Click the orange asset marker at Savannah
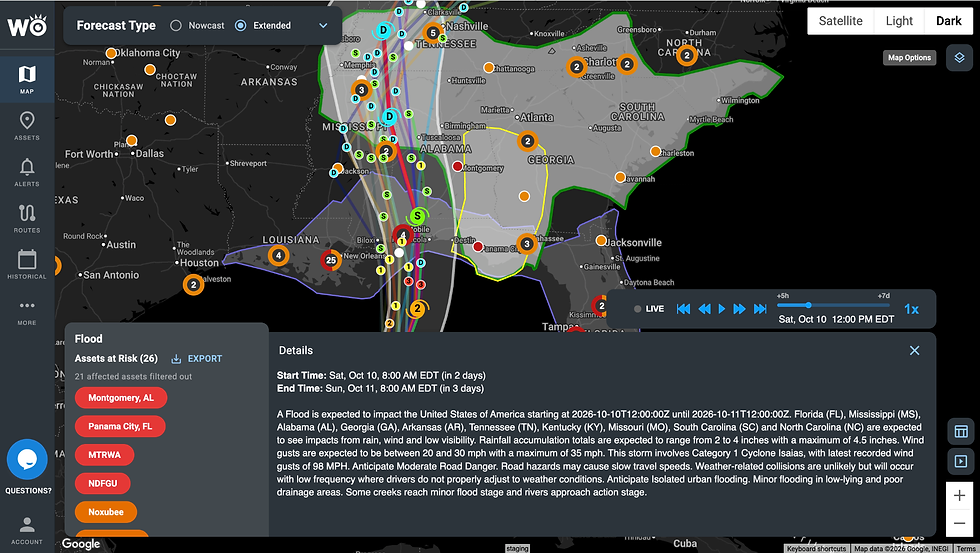This screenshot has height=553, width=980. click(x=620, y=177)
